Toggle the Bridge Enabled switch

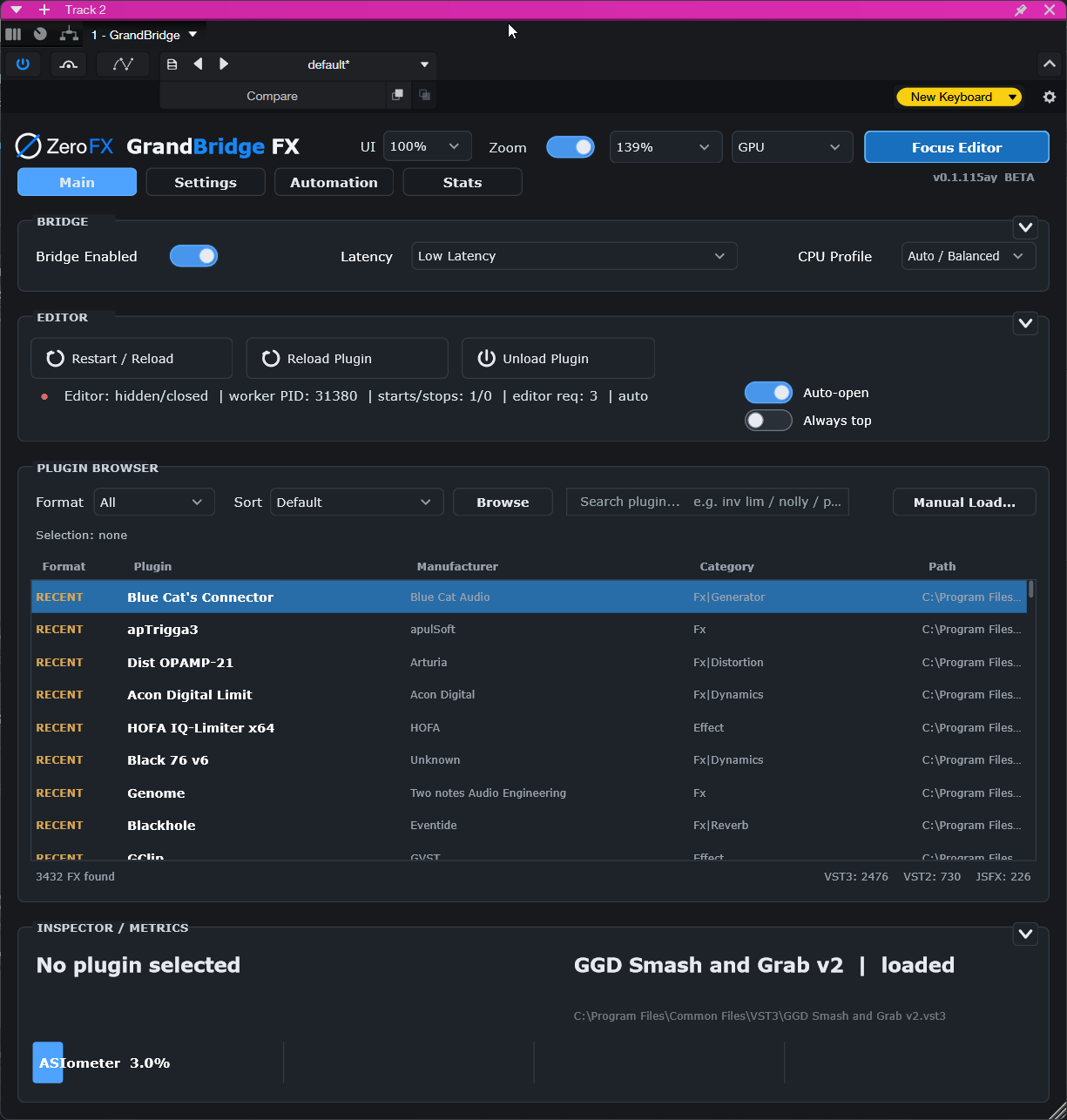click(193, 256)
